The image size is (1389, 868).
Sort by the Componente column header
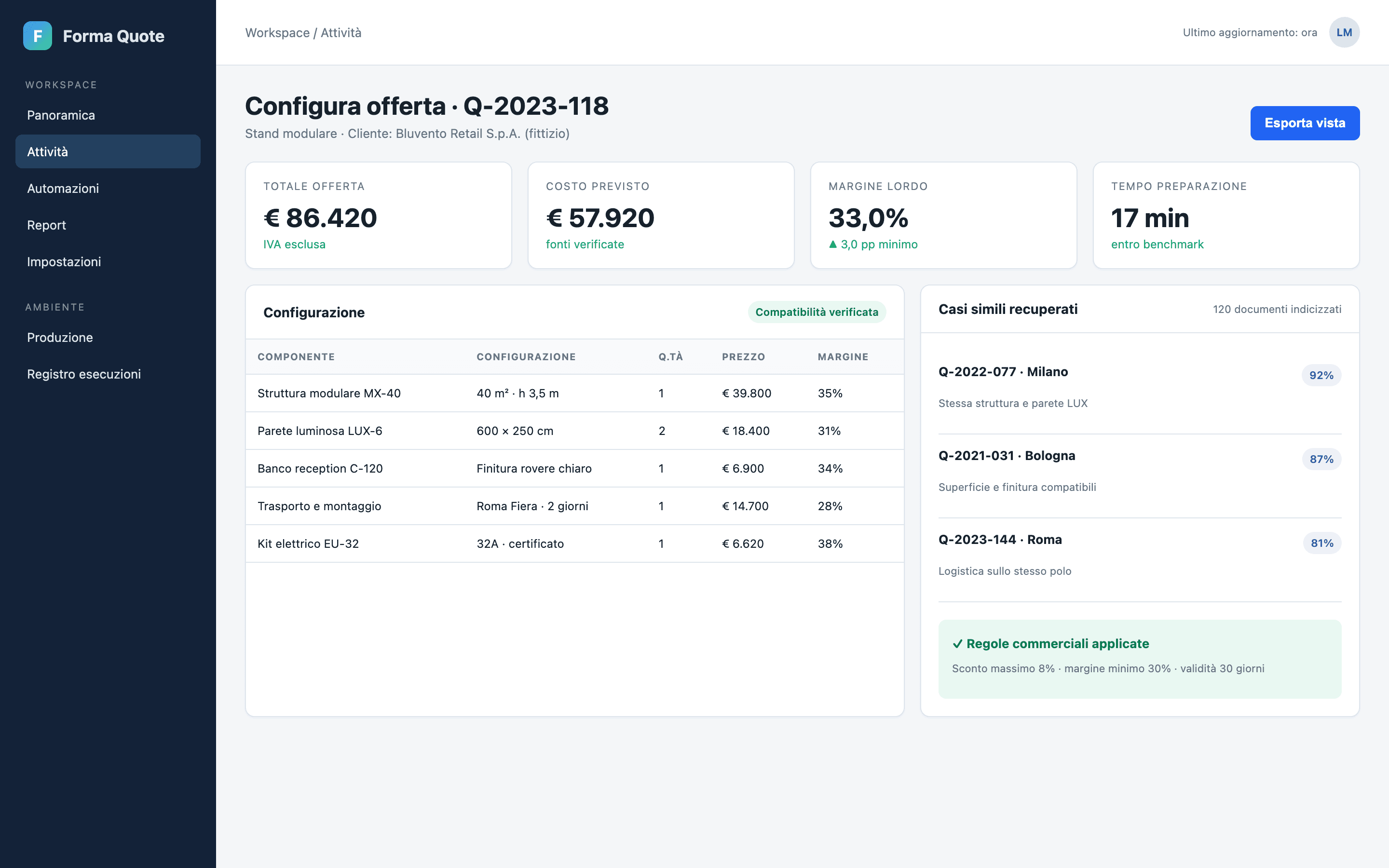click(296, 356)
